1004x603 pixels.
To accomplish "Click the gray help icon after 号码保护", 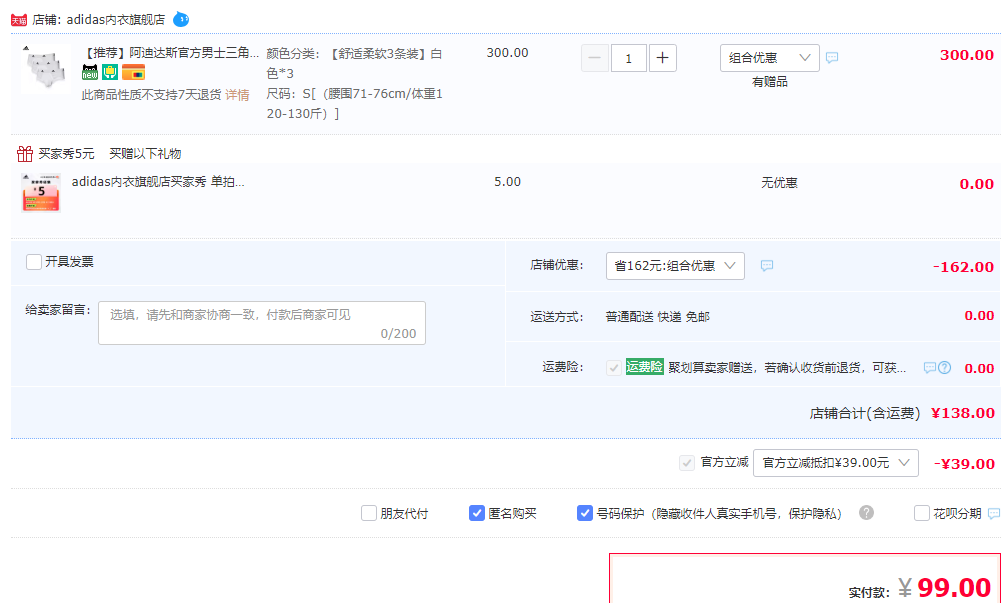I will coord(866,513).
